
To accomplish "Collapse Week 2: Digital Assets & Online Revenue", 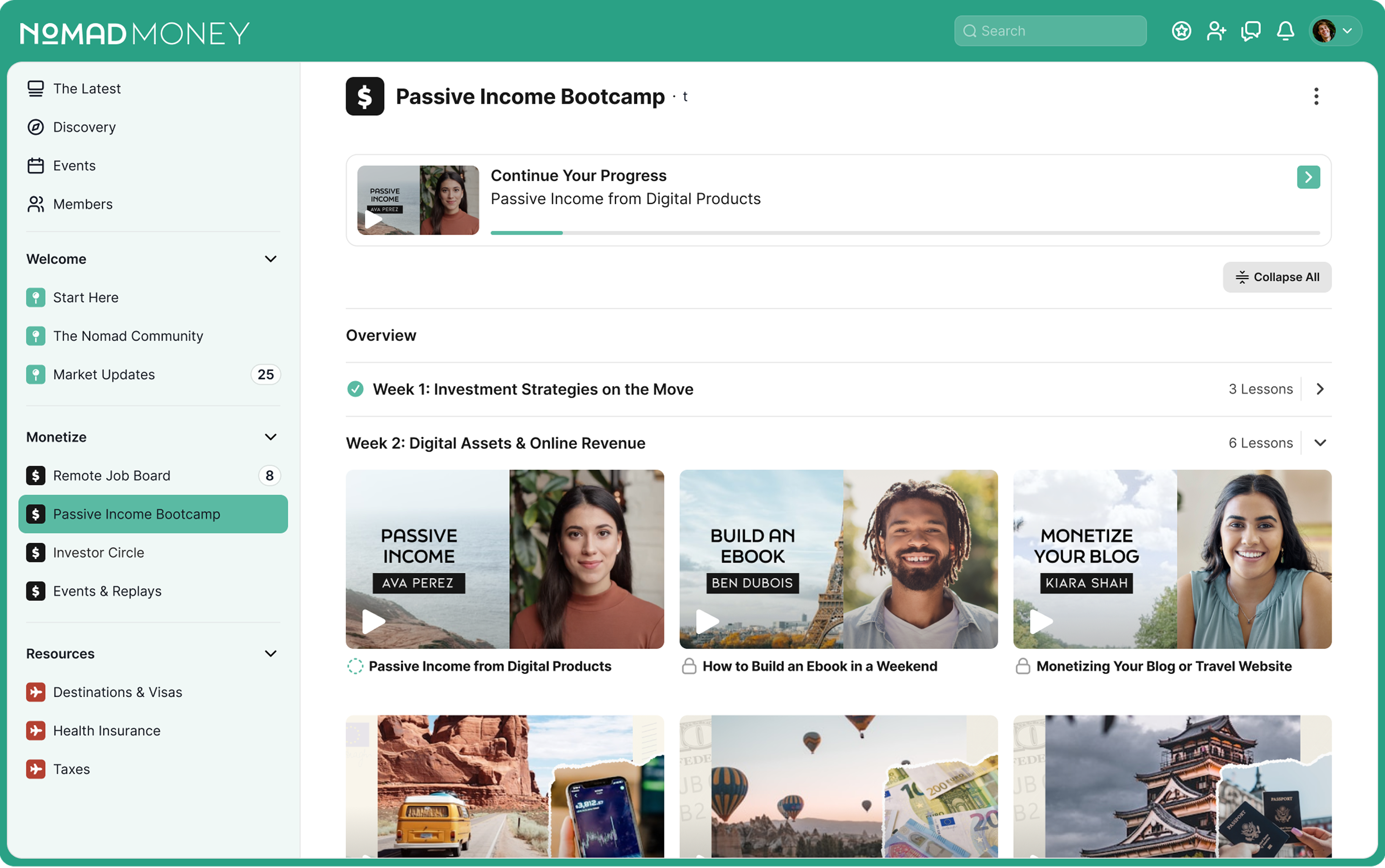I will 1321,442.
